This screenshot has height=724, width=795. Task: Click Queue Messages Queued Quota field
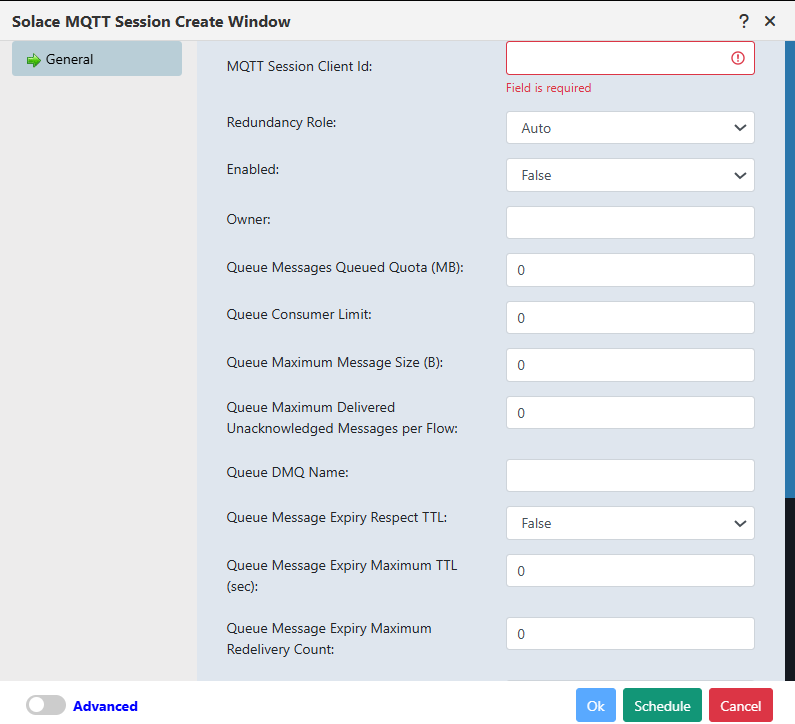click(x=630, y=270)
